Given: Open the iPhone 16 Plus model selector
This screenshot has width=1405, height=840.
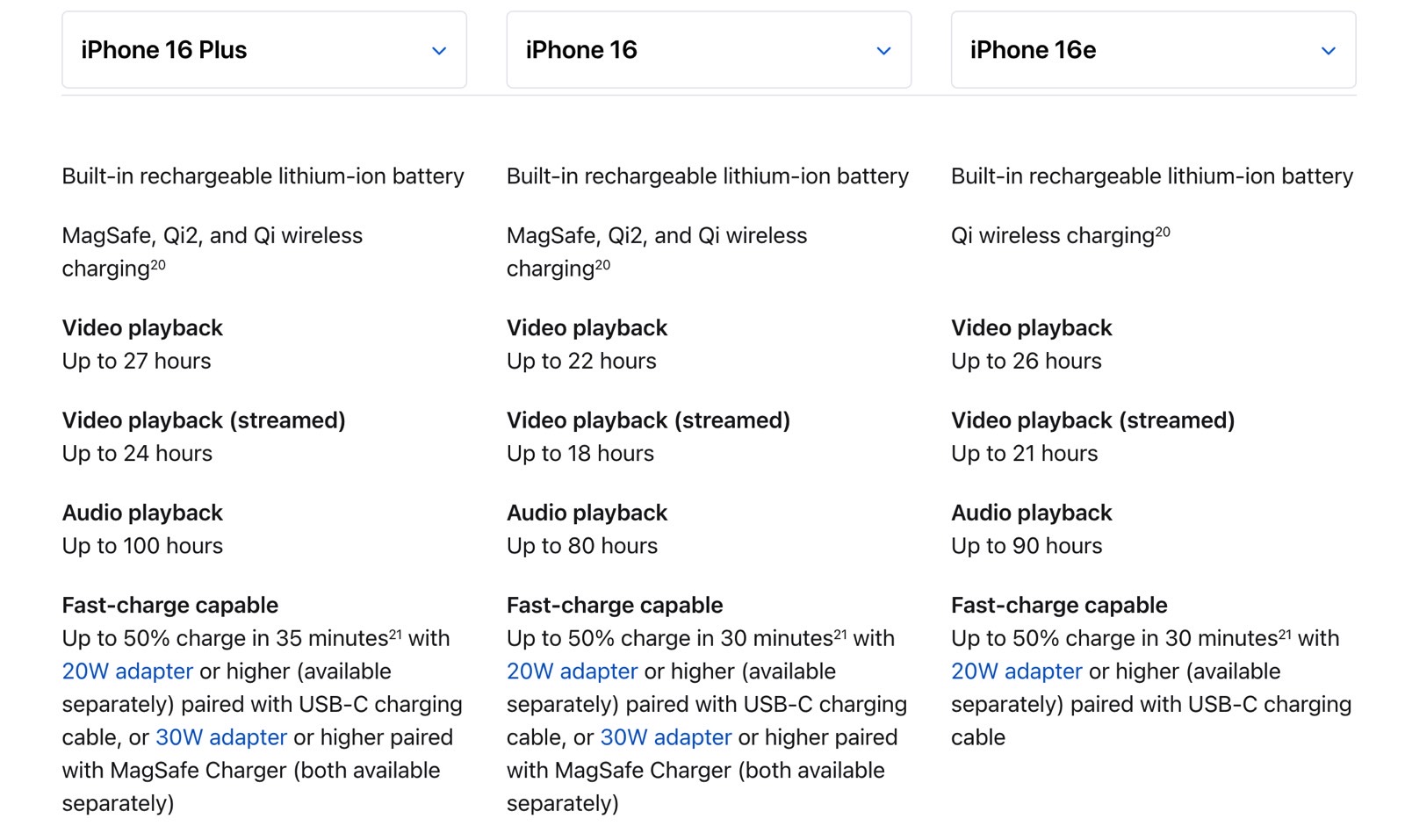Looking at the screenshot, I should tap(263, 50).
